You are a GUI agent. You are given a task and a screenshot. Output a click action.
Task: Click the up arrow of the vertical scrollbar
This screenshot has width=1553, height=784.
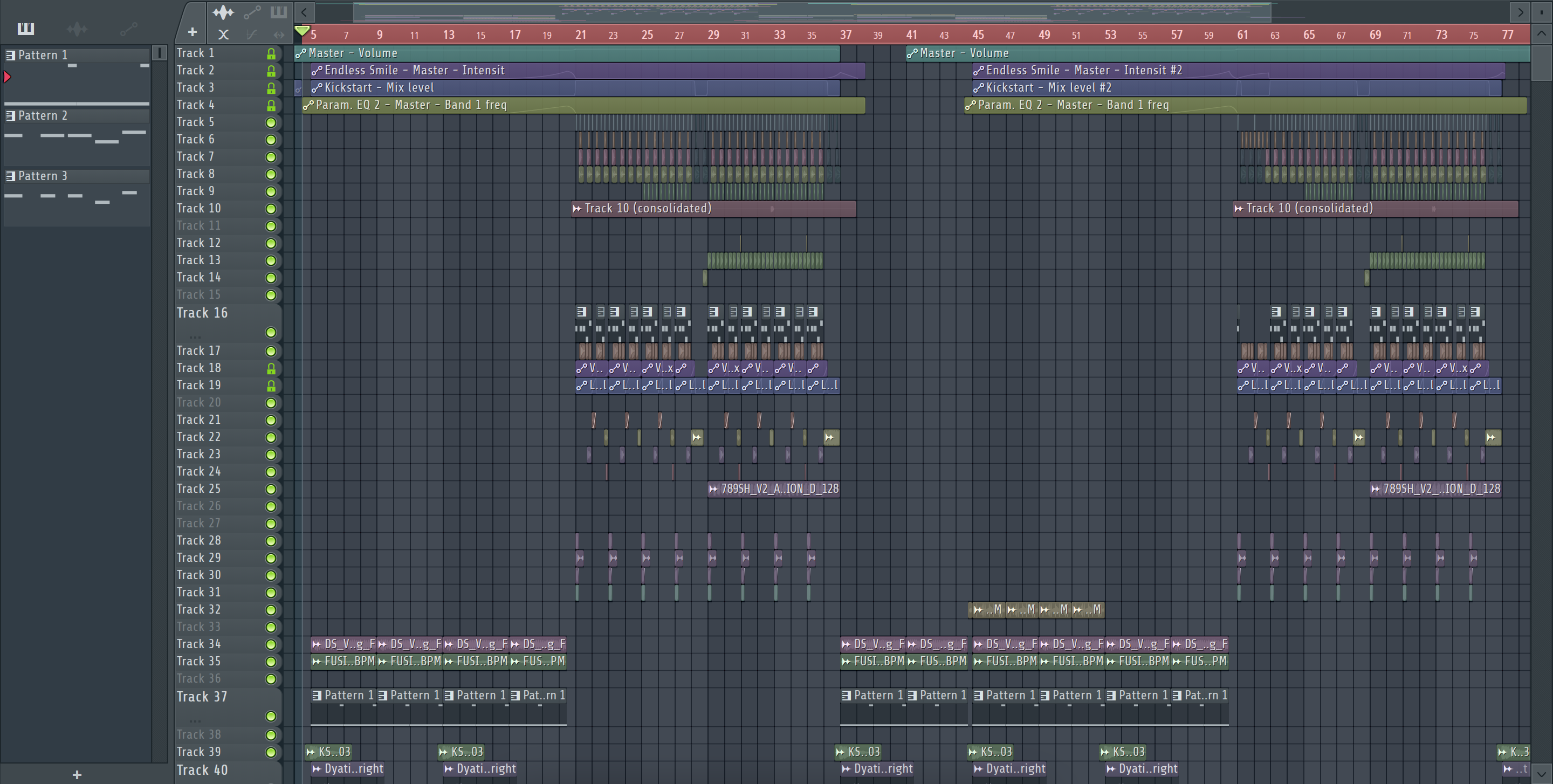(x=1542, y=33)
